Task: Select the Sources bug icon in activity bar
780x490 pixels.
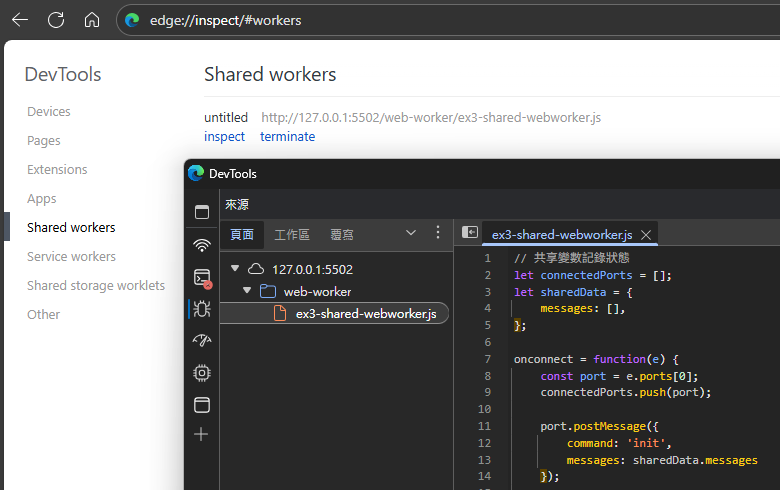Action: pyautogui.click(x=202, y=309)
